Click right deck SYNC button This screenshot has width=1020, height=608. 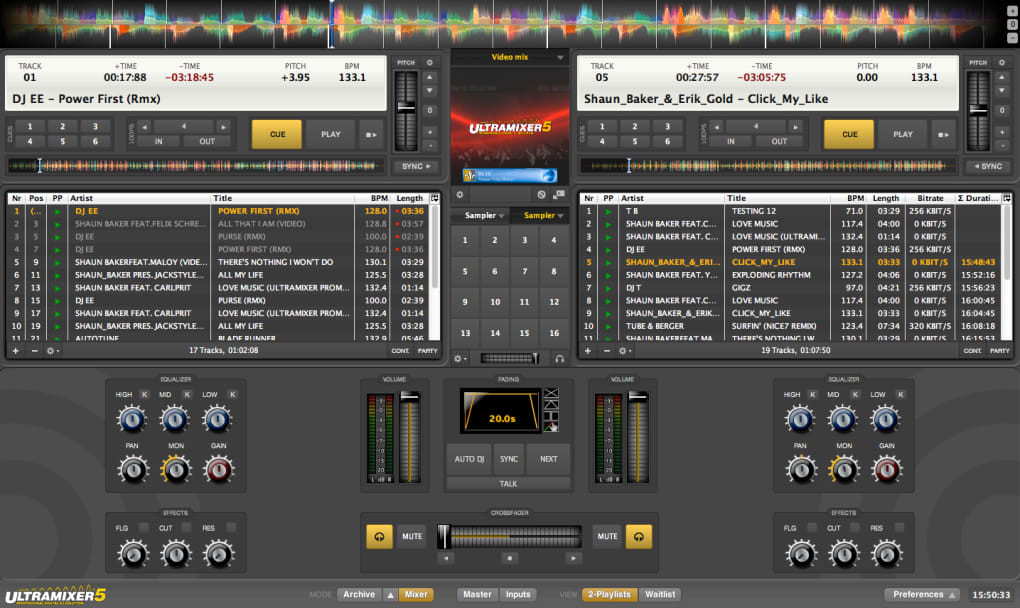click(x=988, y=166)
